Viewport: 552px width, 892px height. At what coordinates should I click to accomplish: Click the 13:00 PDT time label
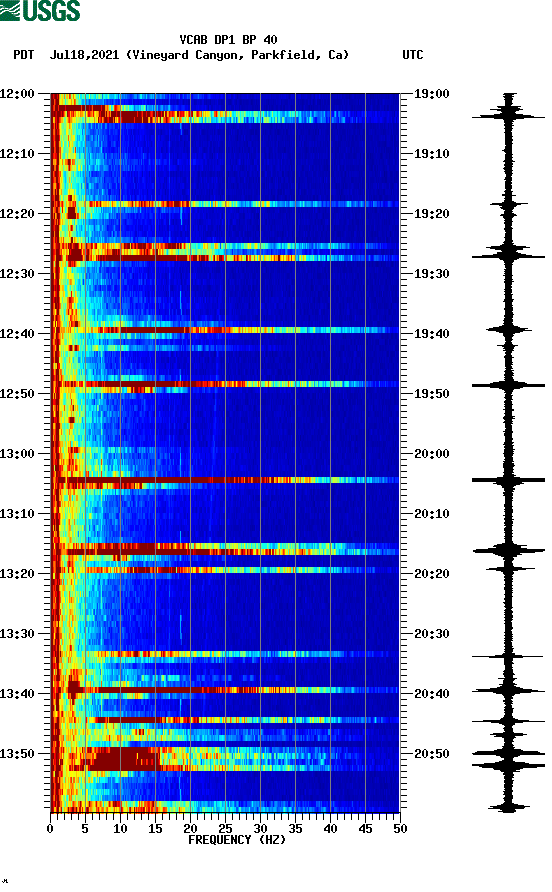point(17,454)
